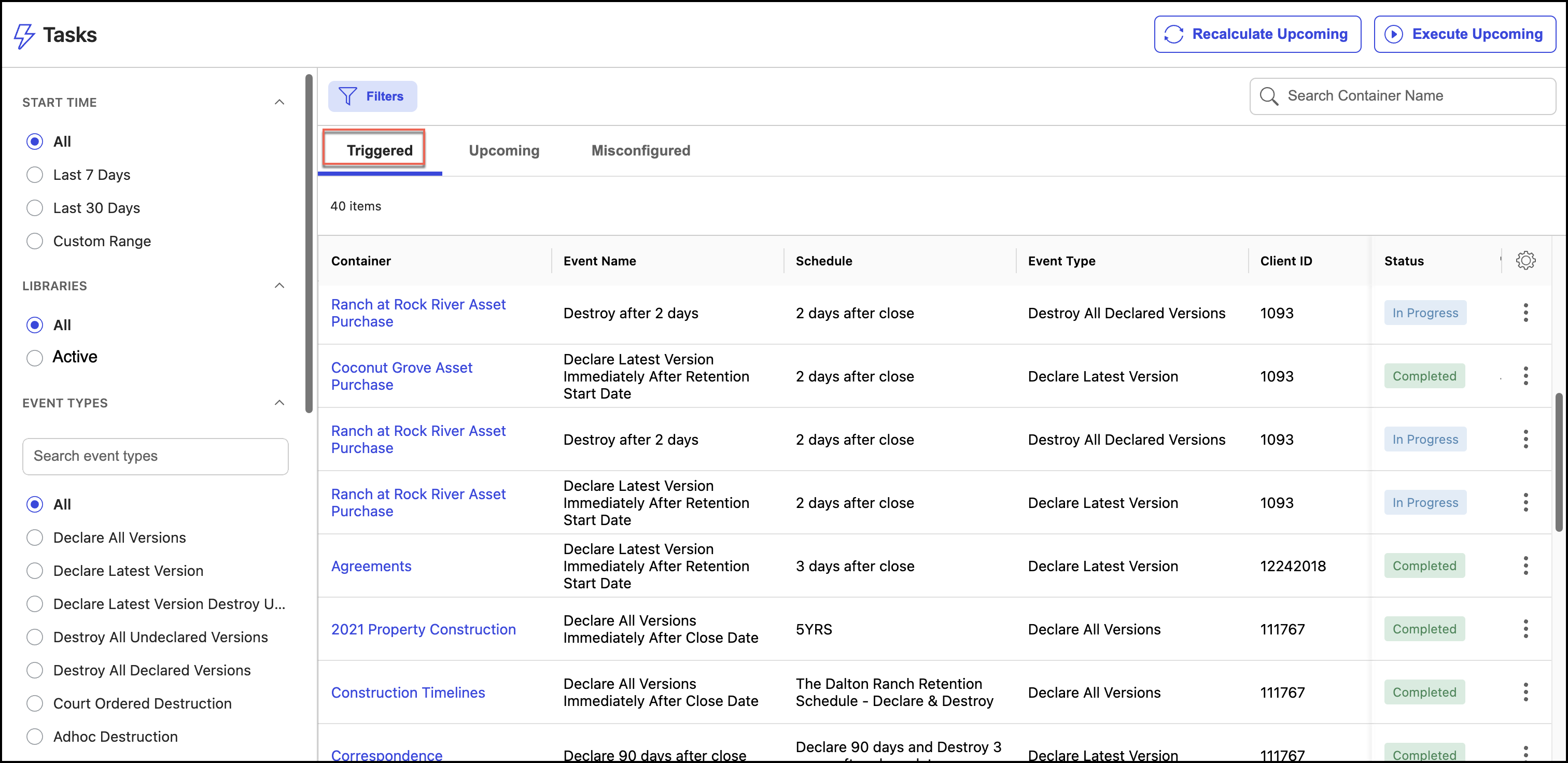1568x763 pixels.
Task: Click the Execute Upcoming play icon
Action: [1393, 34]
